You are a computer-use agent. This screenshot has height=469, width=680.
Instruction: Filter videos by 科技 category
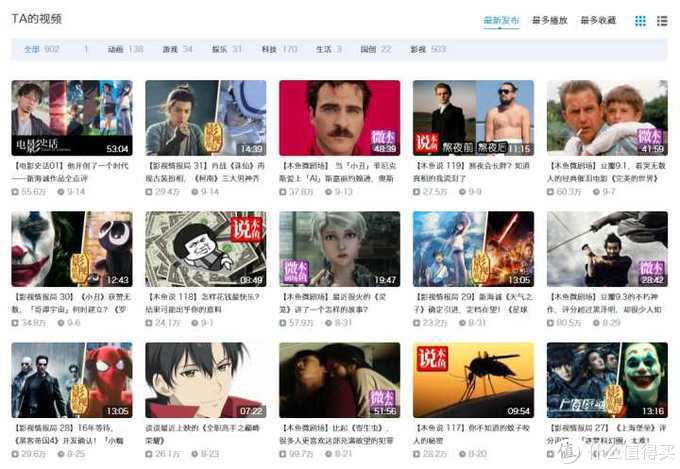[279, 49]
